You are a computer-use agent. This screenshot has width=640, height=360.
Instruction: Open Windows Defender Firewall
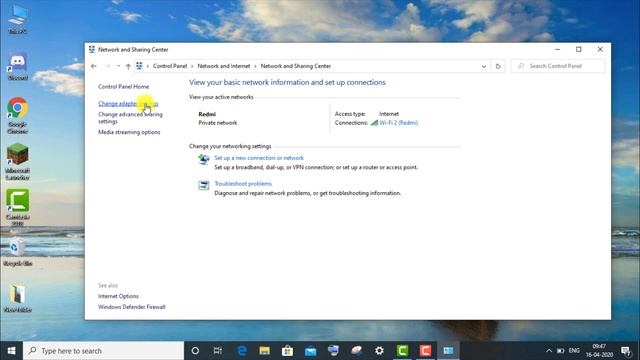coord(131,307)
